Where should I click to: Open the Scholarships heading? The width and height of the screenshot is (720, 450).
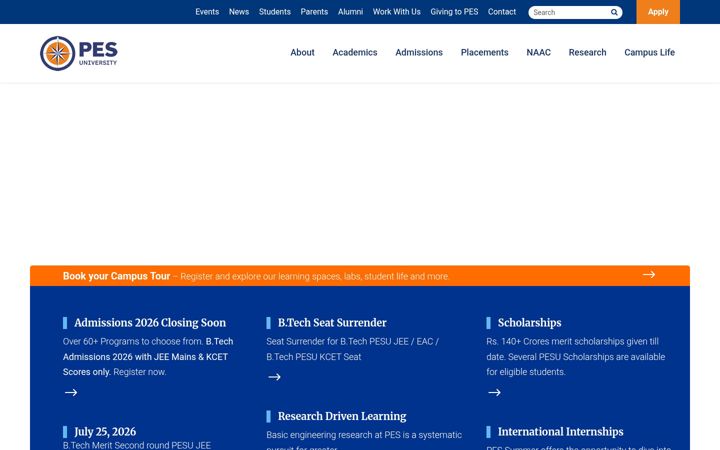click(x=529, y=323)
